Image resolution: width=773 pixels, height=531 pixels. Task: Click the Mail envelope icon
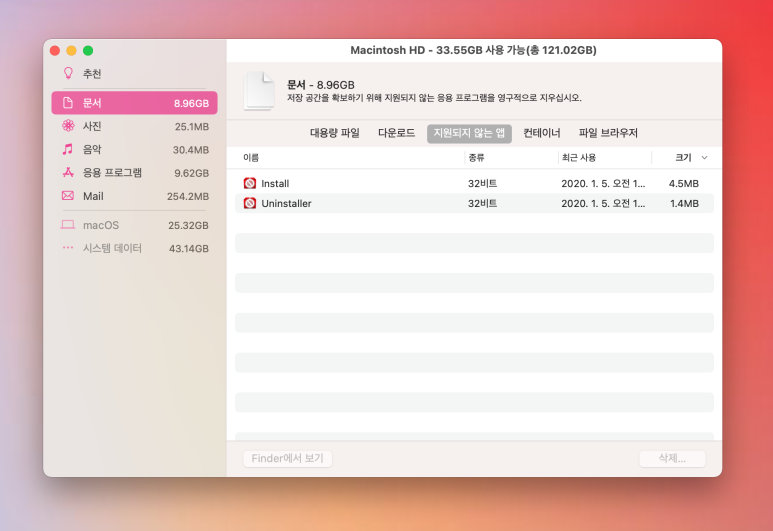[x=68, y=196]
